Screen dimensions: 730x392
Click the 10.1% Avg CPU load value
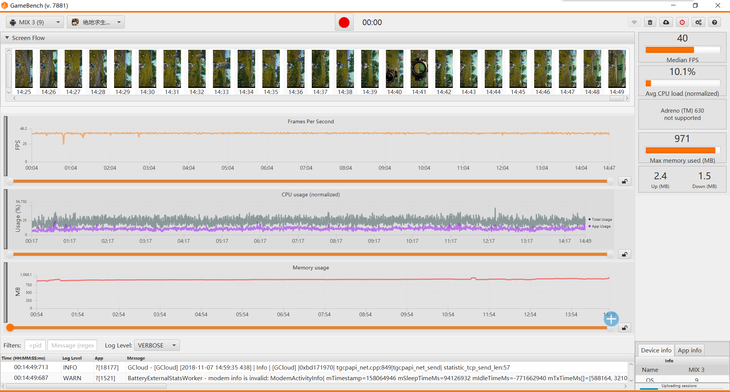[682, 72]
